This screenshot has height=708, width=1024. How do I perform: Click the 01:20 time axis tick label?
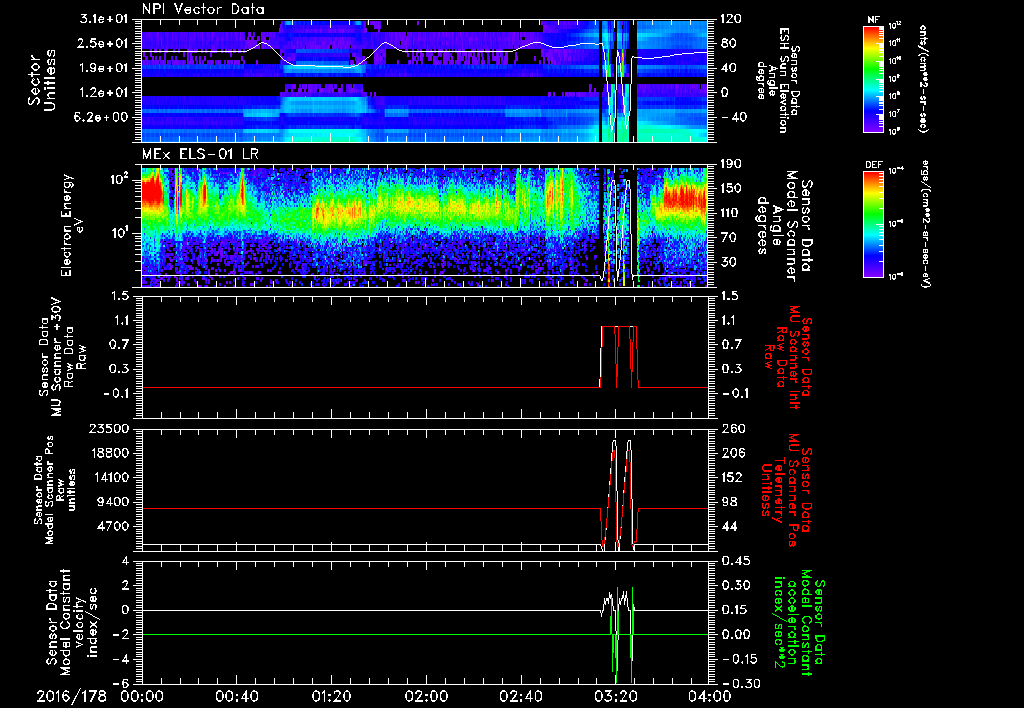pos(330,696)
